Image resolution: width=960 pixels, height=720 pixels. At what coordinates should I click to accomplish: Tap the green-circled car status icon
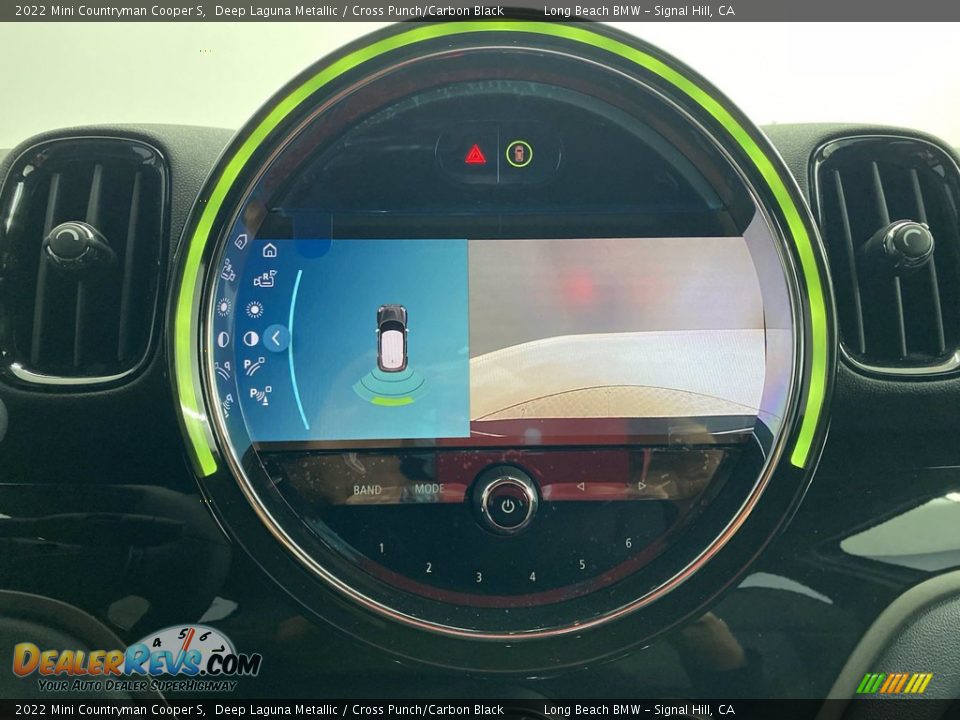click(x=519, y=153)
